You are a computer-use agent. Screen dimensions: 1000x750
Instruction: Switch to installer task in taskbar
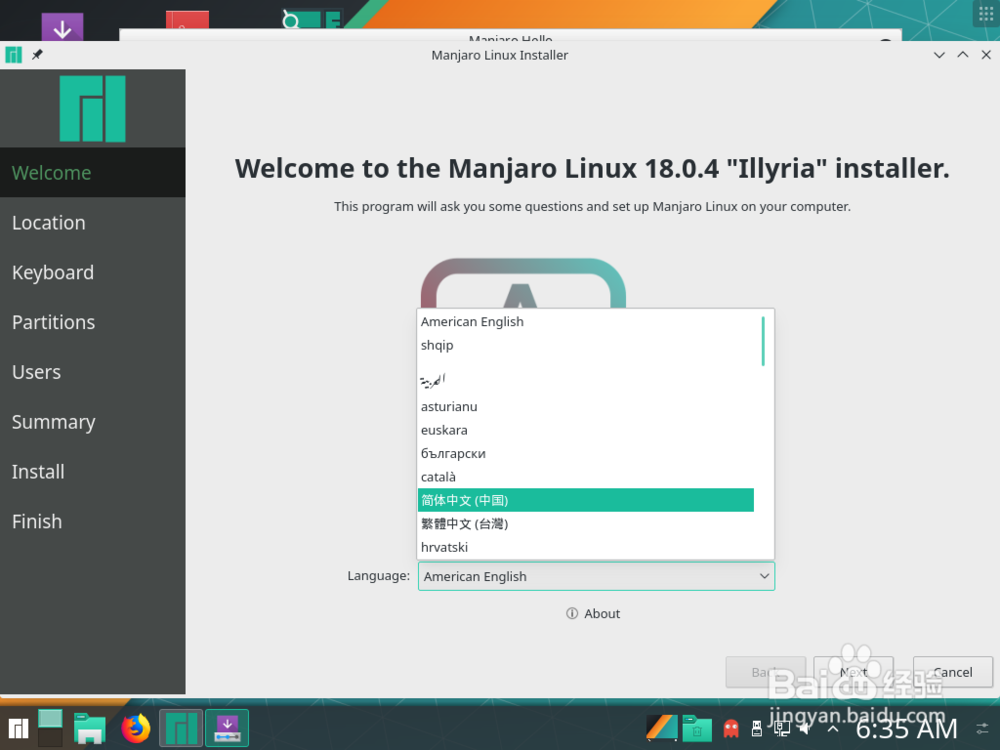[227, 728]
